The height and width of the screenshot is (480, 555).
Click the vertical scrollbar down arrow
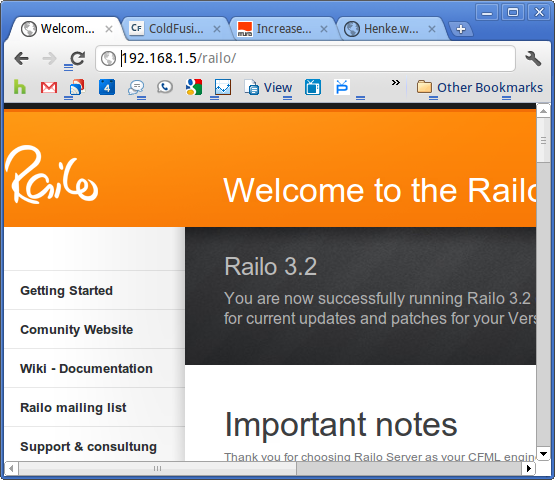coord(543,453)
